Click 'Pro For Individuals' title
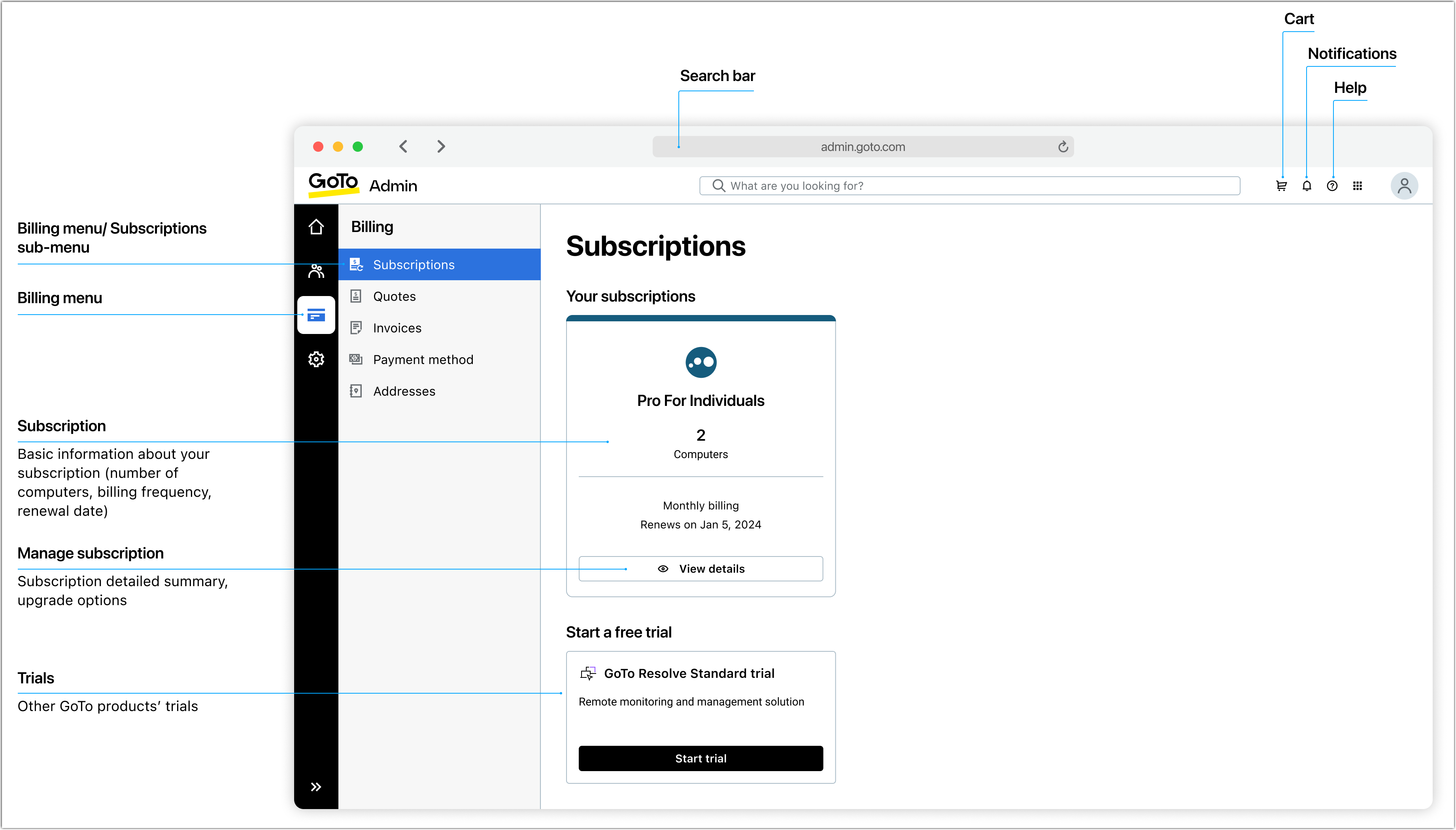Viewport: 1456px width, 830px height. [701, 401]
